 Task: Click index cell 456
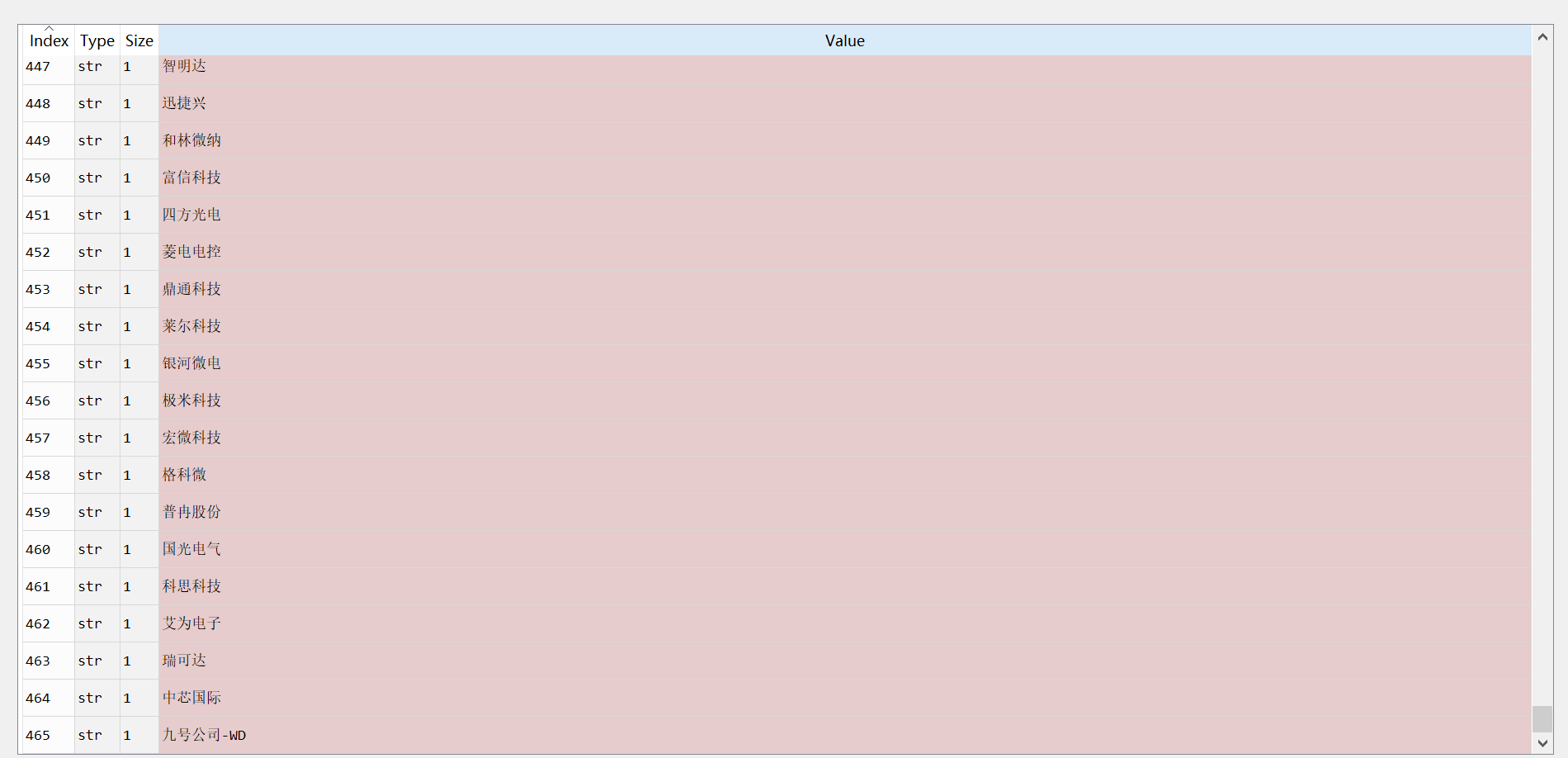pos(49,400)
